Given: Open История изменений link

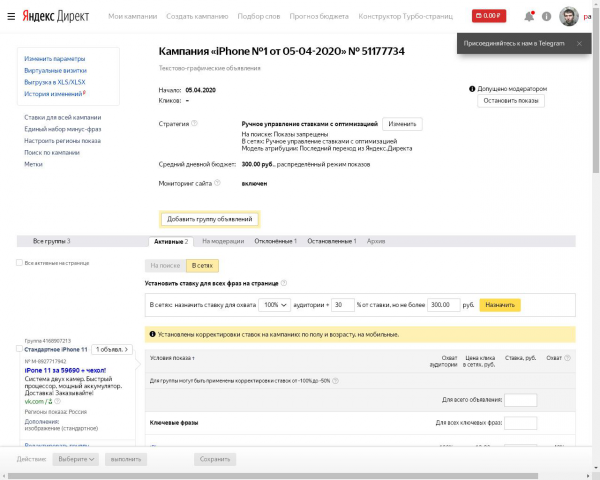Looking at the screenshot, I should (x=53, y=94).
